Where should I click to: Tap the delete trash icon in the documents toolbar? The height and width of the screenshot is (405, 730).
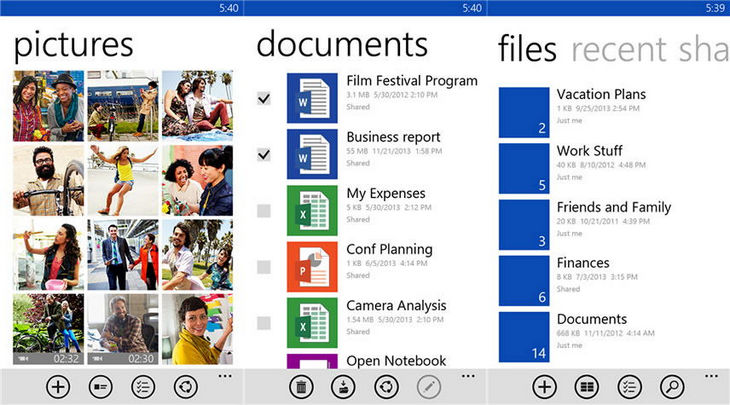pos(301,386)
